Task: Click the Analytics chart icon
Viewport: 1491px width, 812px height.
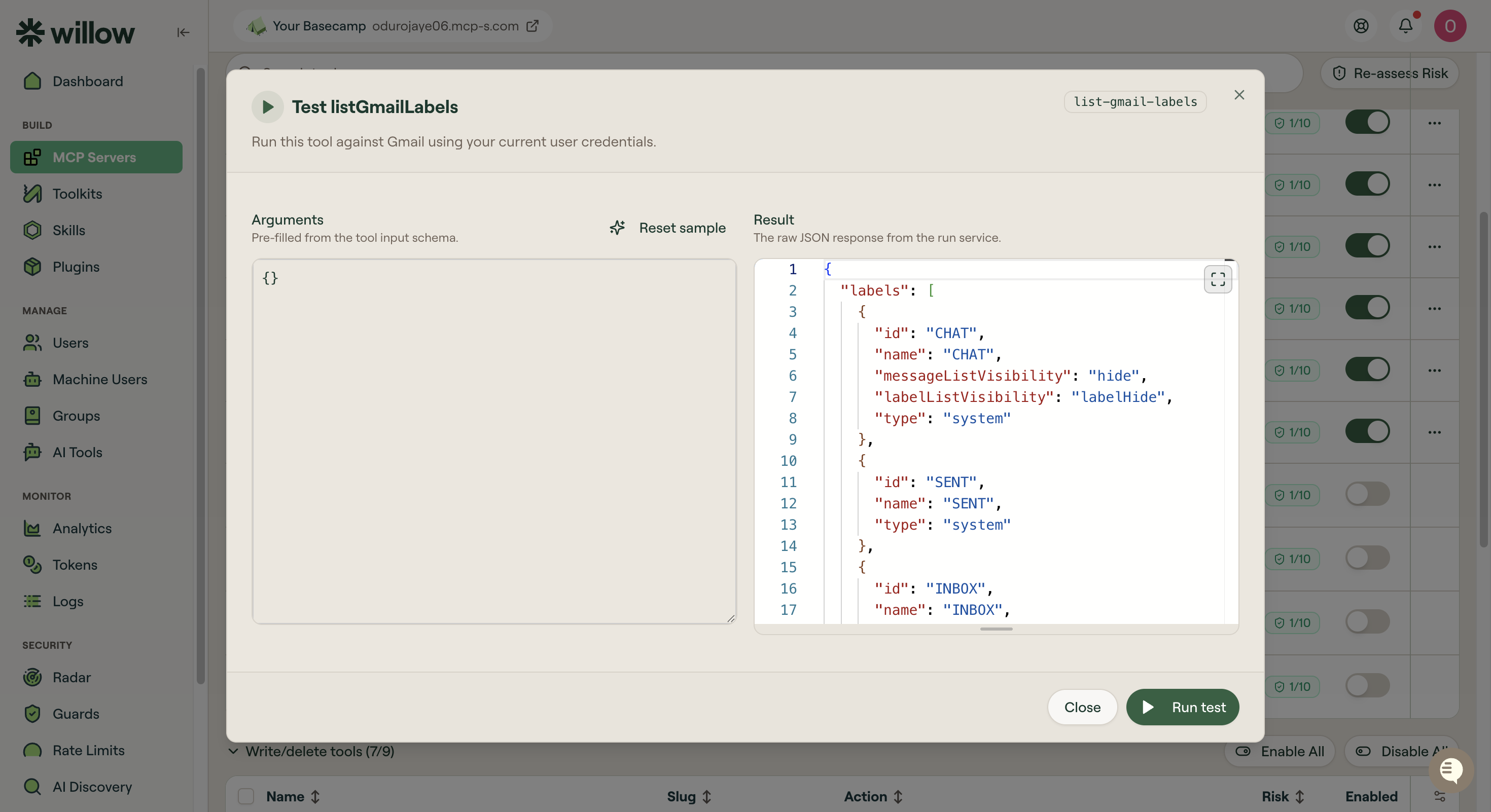Action: pyautogui.click(x=32, y=529)
